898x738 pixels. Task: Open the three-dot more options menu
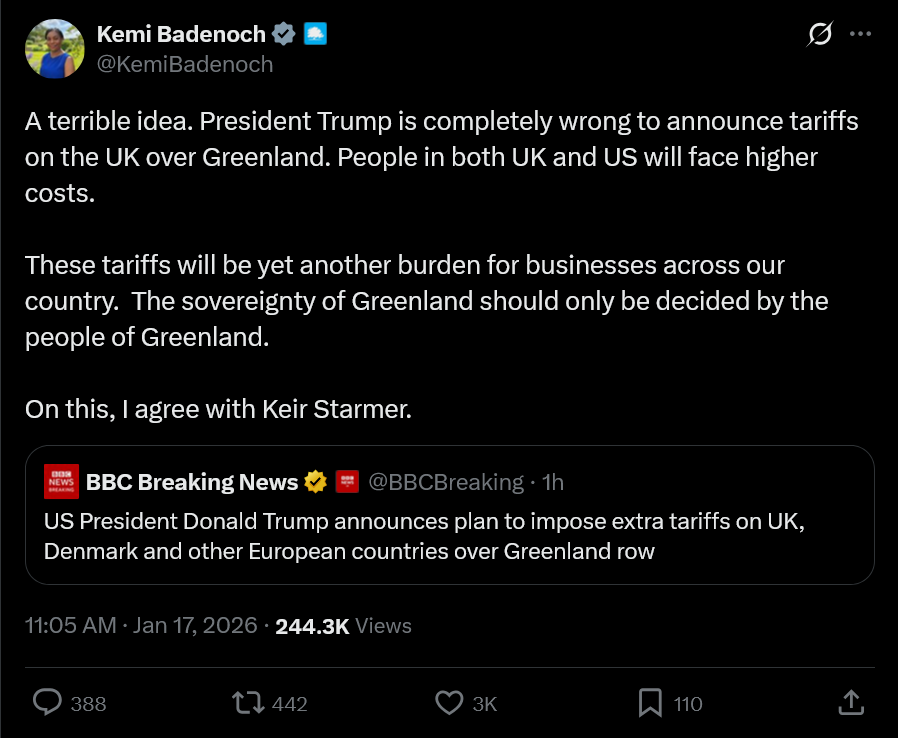click(860, 34)
